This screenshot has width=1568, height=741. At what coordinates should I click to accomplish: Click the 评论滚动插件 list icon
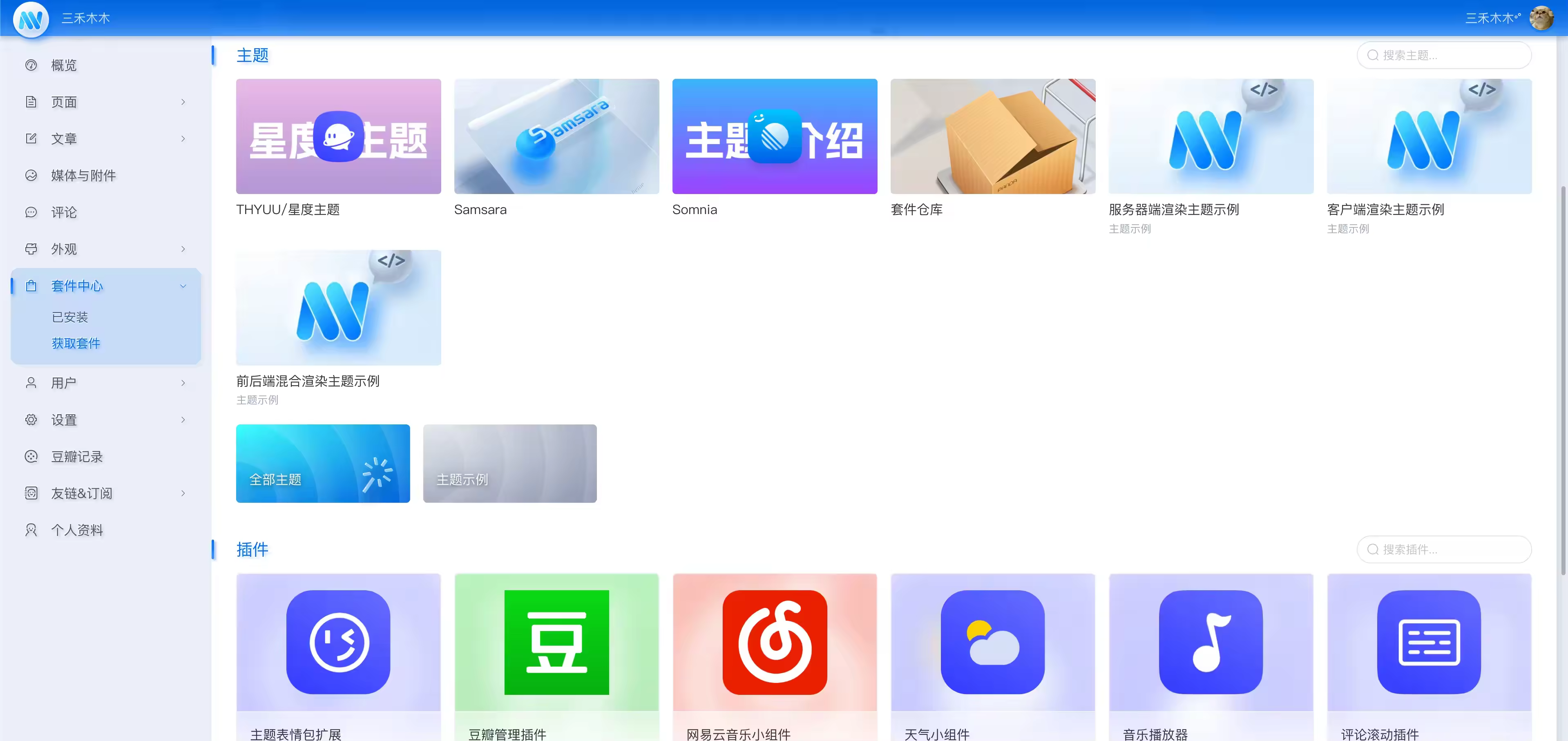tap(1429, 642)
